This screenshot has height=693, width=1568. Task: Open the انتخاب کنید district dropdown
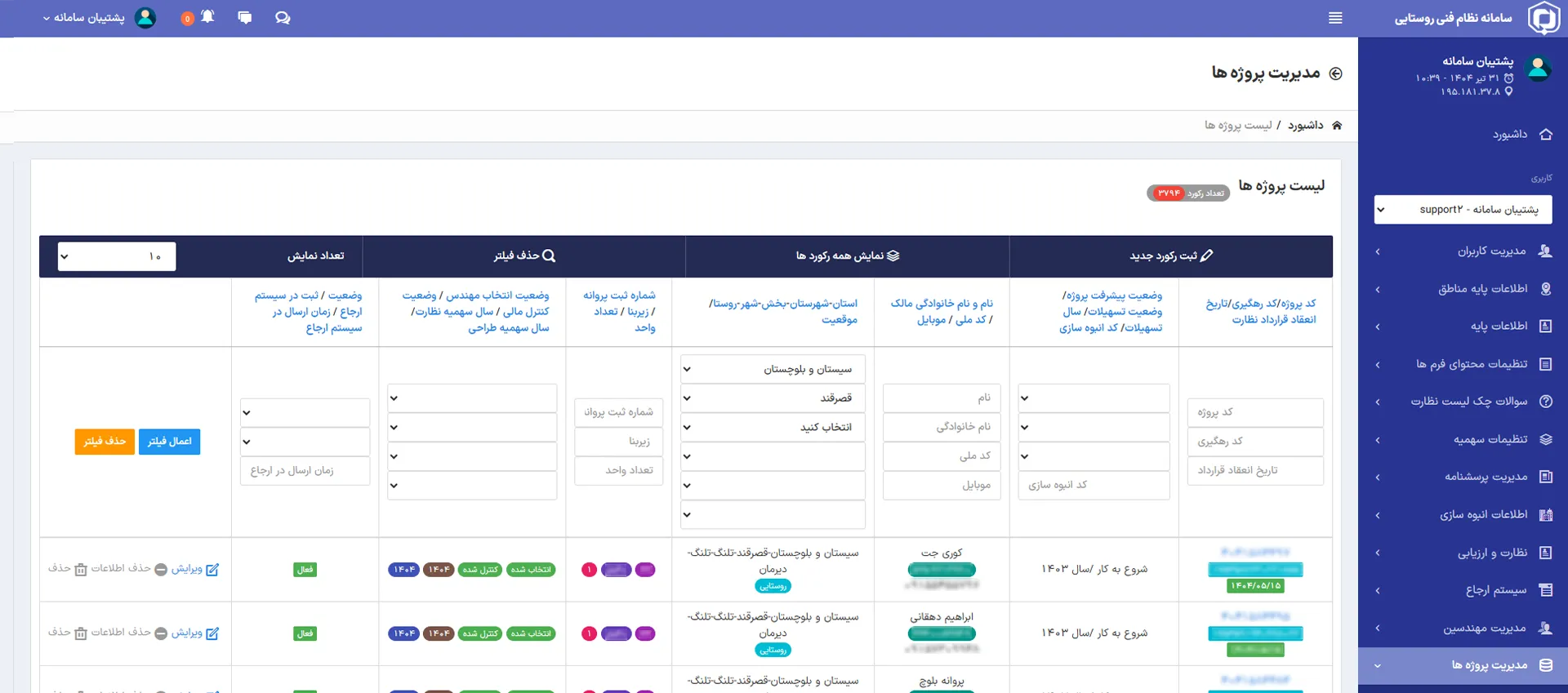773,428
